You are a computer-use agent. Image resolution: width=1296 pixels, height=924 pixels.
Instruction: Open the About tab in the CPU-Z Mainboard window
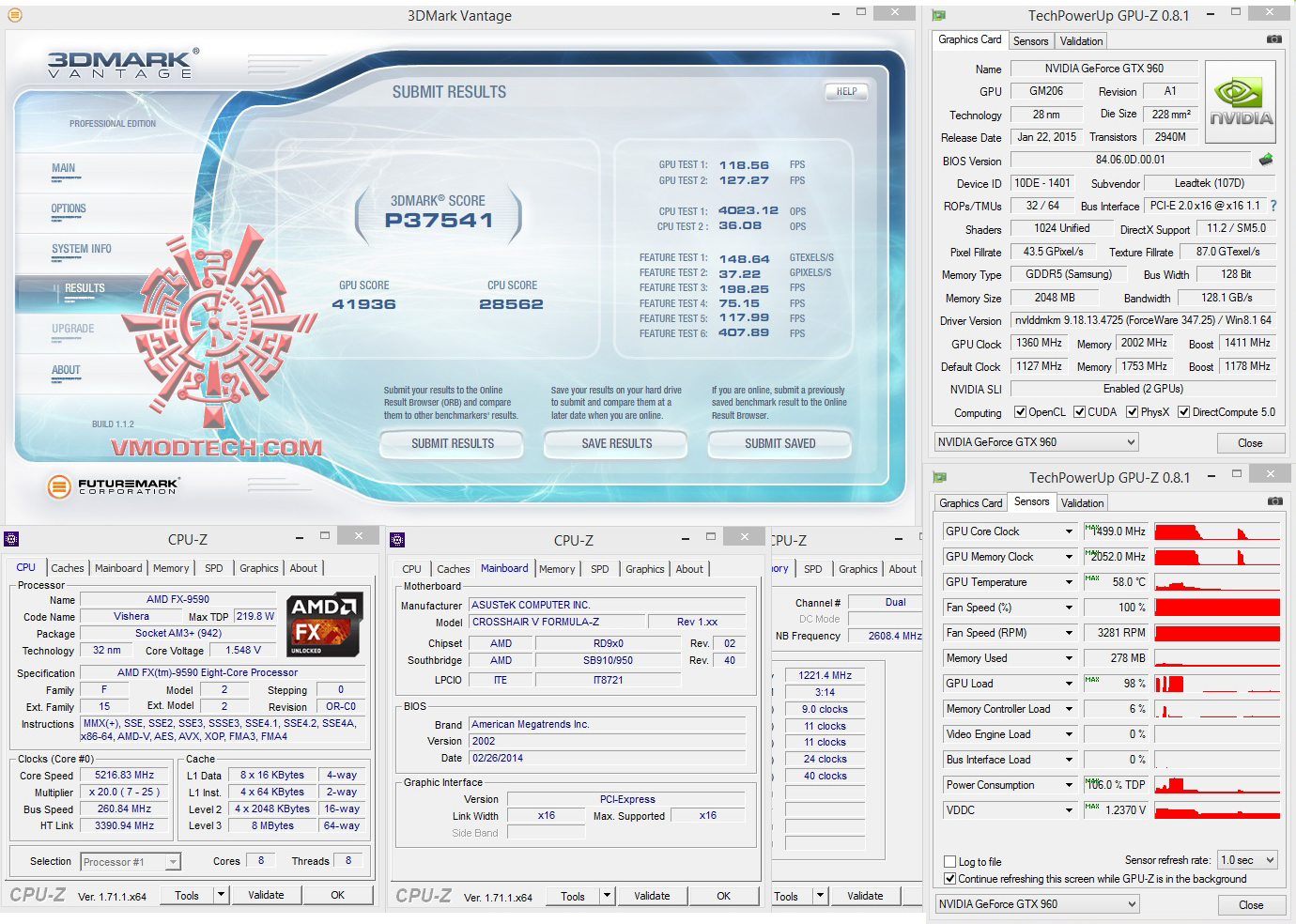(689, 569)
